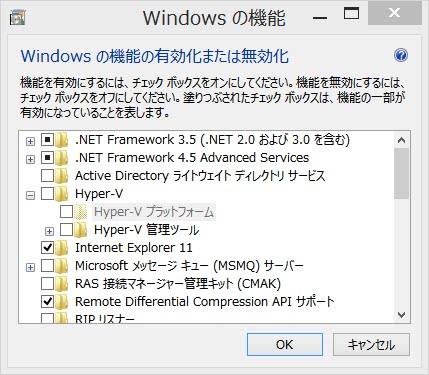Expand the Hyper-V 管理ツール node
Screen dimensions: 429x375
coord(49,231)
